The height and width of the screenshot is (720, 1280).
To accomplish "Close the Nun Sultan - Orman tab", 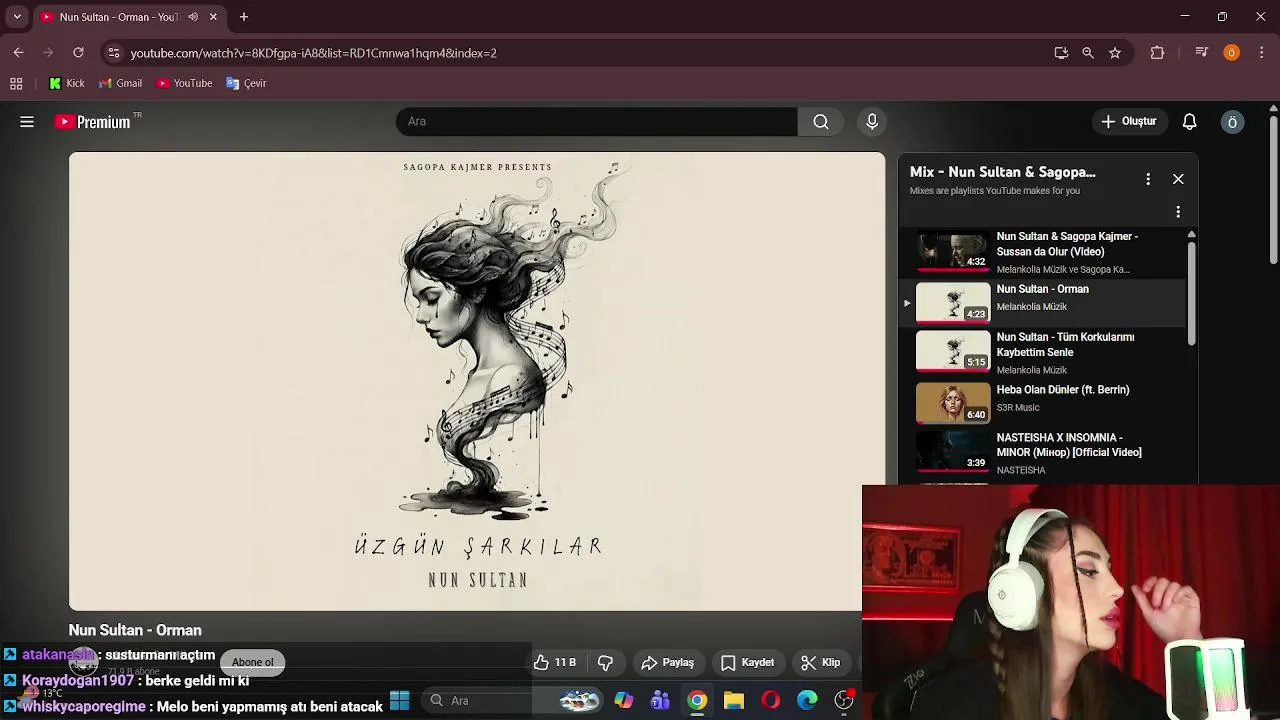I will tap(213, 17).
